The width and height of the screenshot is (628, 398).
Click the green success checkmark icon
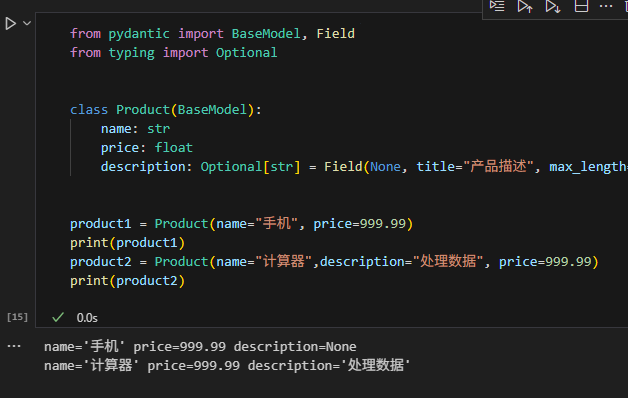[58, 318]
